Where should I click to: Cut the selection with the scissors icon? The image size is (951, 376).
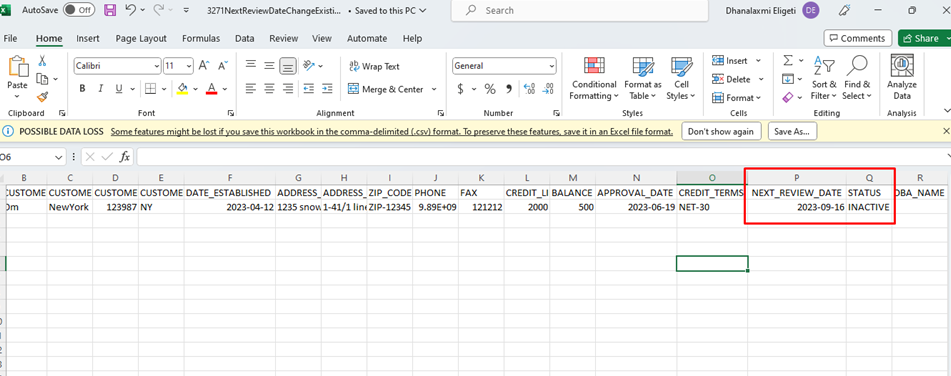[x=42, y=61]
